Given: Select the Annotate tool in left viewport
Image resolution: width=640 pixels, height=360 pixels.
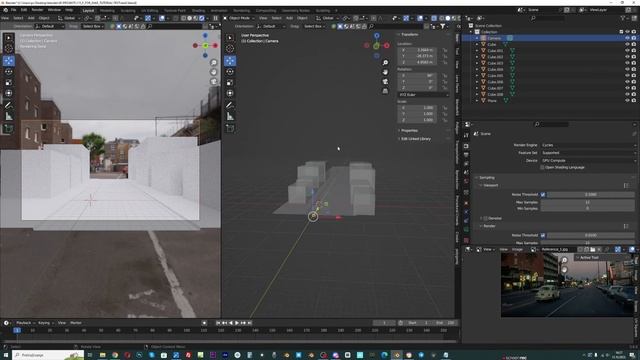Looking at the screenshot, I should 9,105.
